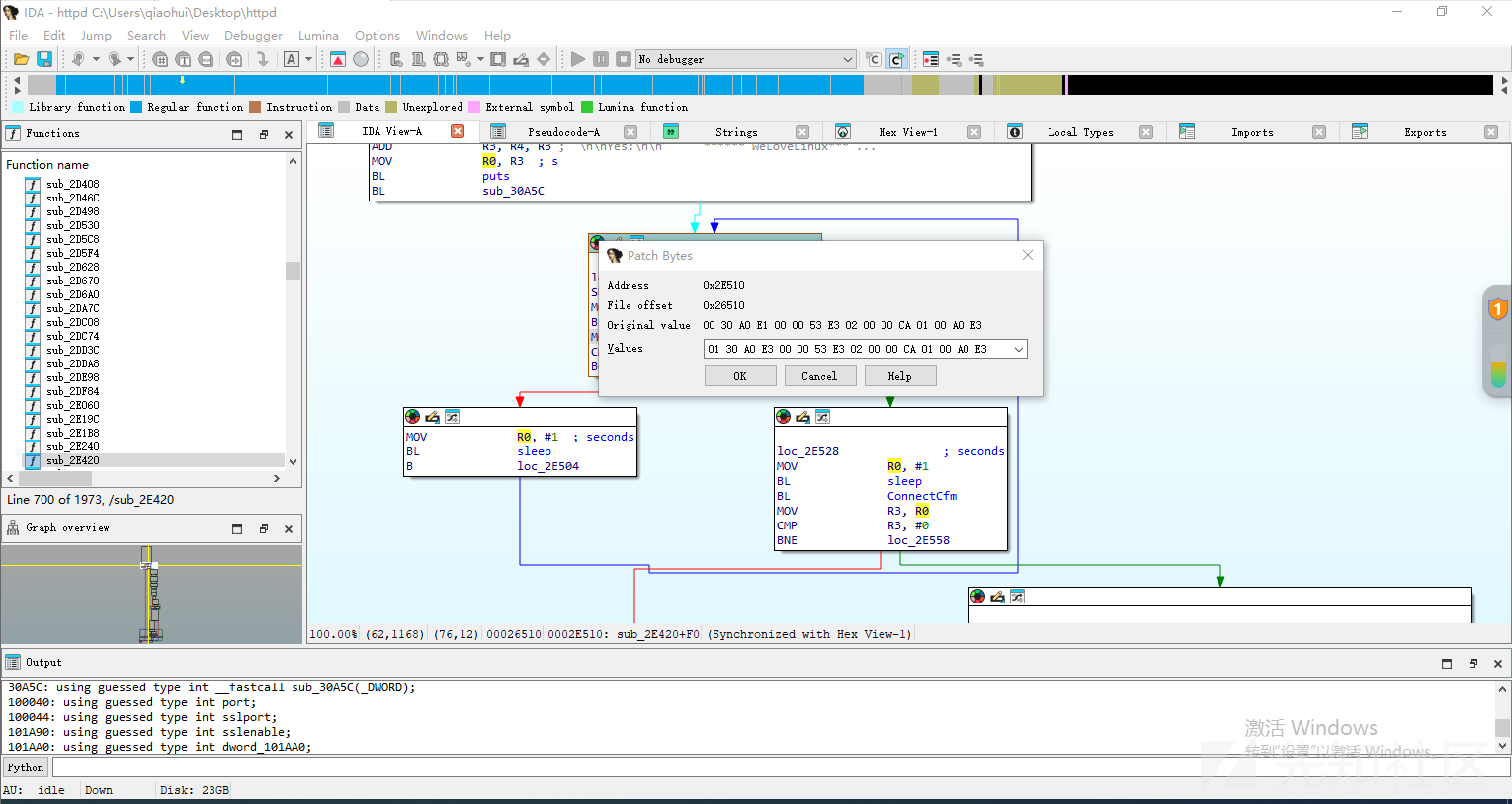Image resolution: width=1512 pixels, height=804 pixels.
Task: Click the ConnectCfm call in loc_2E528 node
Action: (922, 496)
